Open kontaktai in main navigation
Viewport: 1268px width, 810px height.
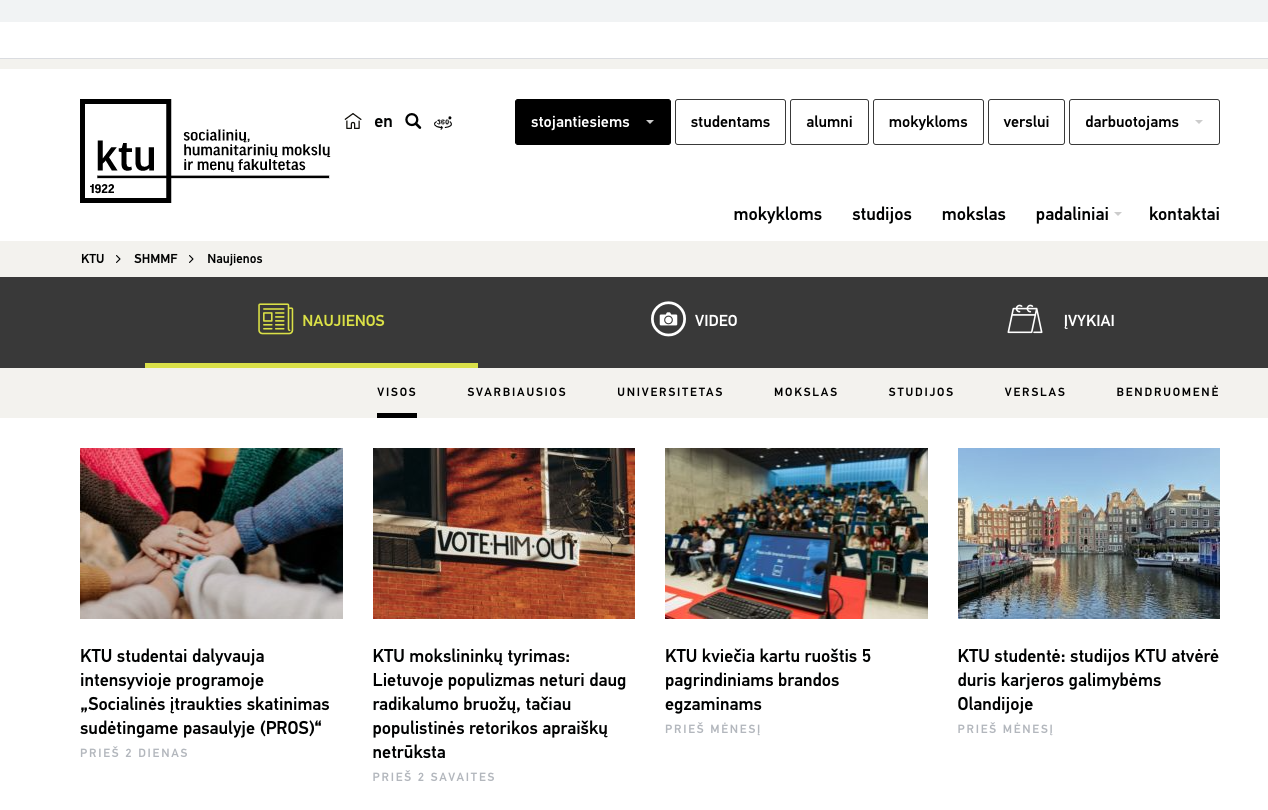pos(1184,214)
